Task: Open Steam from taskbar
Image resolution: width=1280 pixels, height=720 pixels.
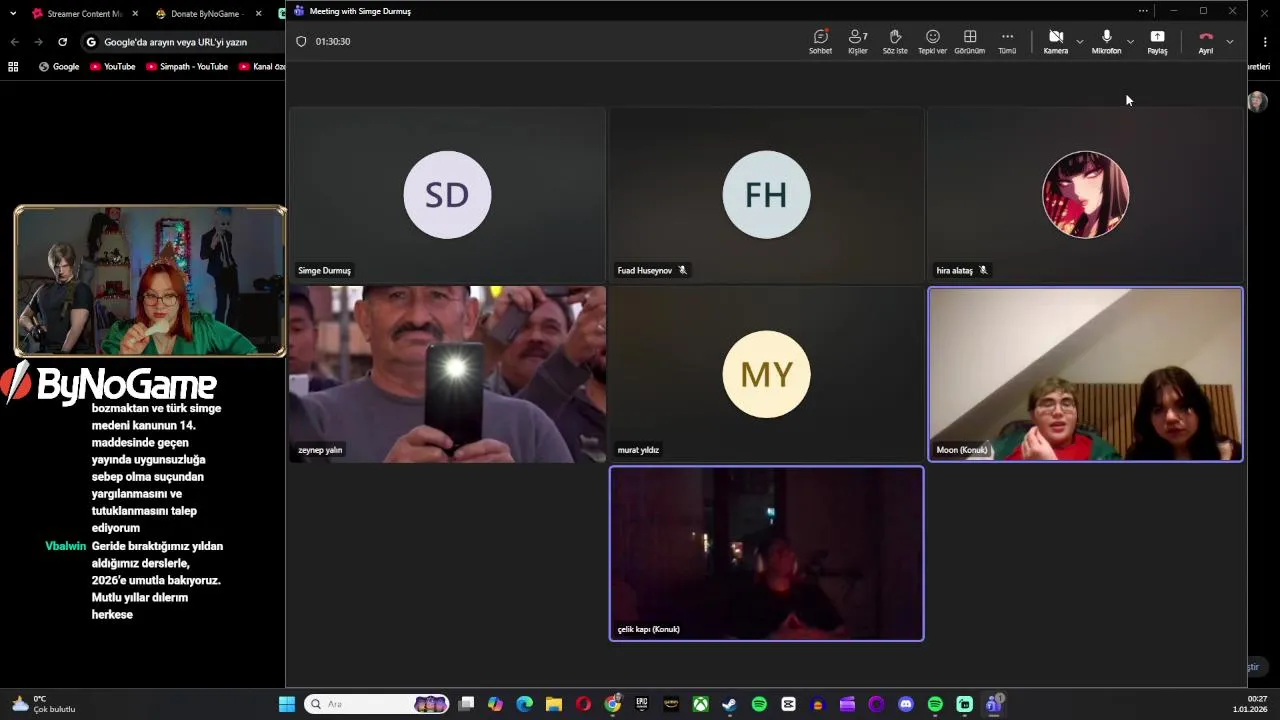Action: point(730,704)
